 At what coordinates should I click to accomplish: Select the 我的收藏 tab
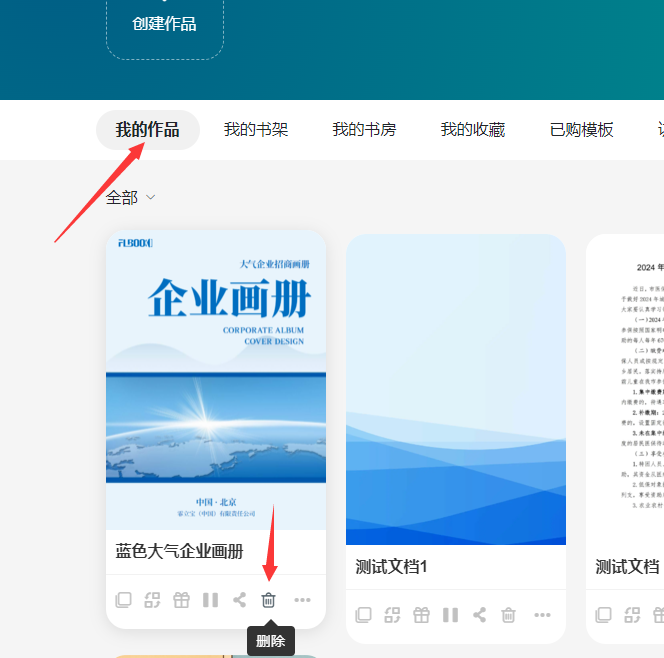click(x=473, y=130)
